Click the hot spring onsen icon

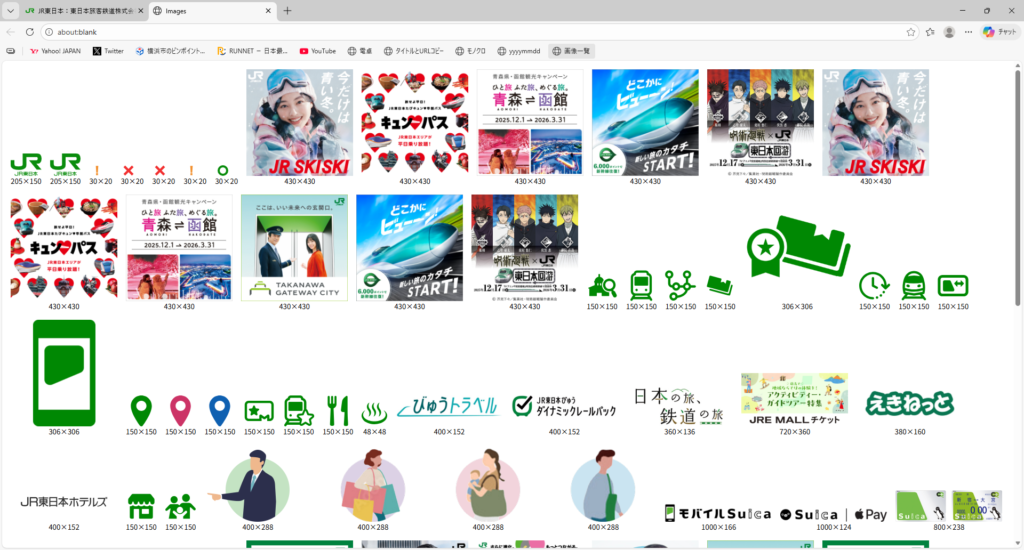374,411
